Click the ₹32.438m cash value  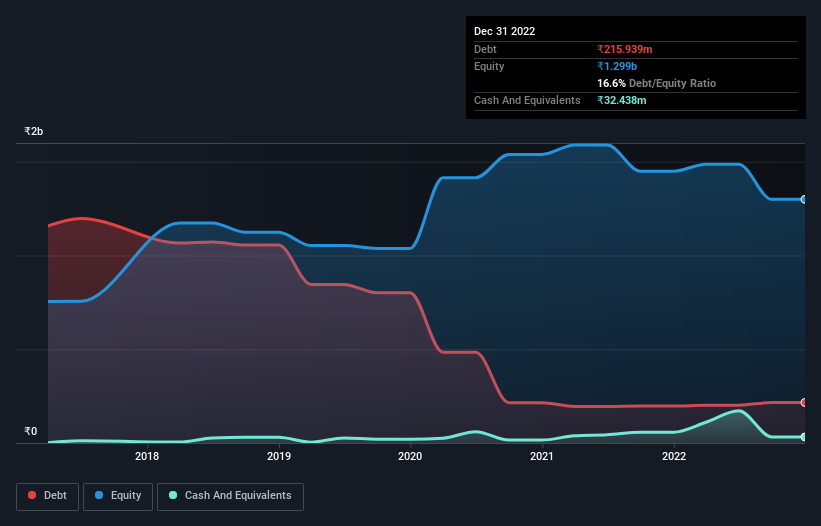tap(622, 100)
